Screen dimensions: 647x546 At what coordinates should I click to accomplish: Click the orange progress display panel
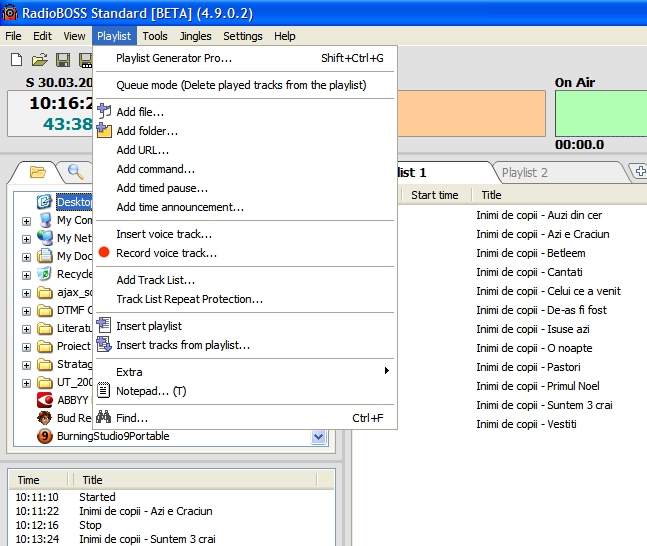[471, 113]
